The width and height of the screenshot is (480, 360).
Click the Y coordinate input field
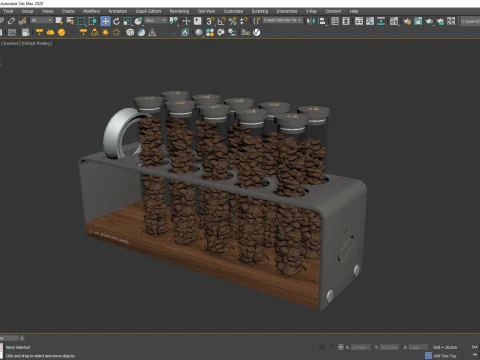[389, 347]
